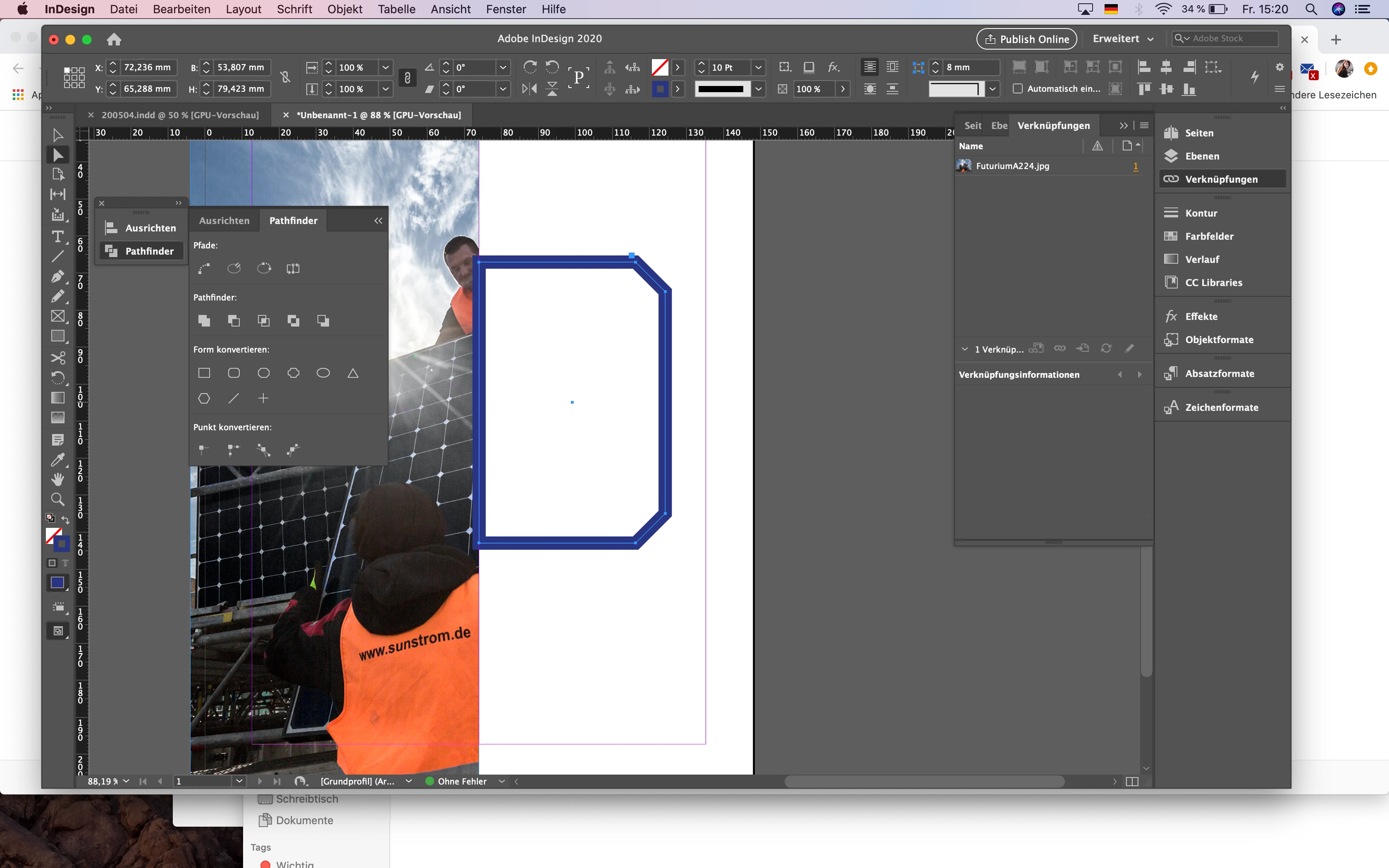
Task: Select the Scissors tool
Action: point(57,358)
